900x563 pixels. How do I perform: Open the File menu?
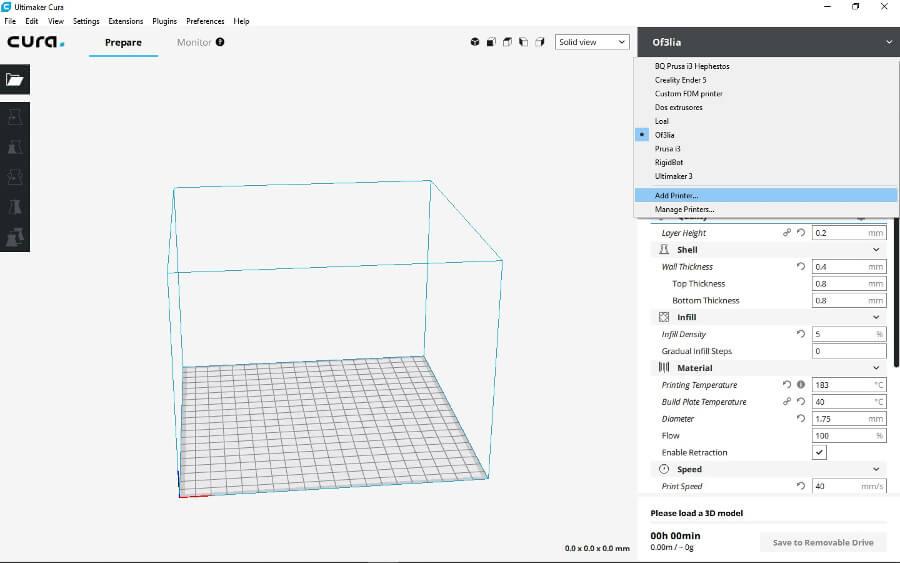[x=10, y=21]
